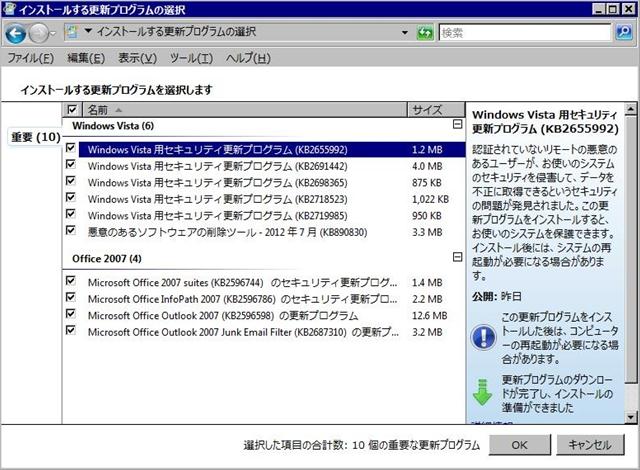Expand the address bar history dropdown
The width and height of the screenshot is (640, 470).
tap(404, 33)
